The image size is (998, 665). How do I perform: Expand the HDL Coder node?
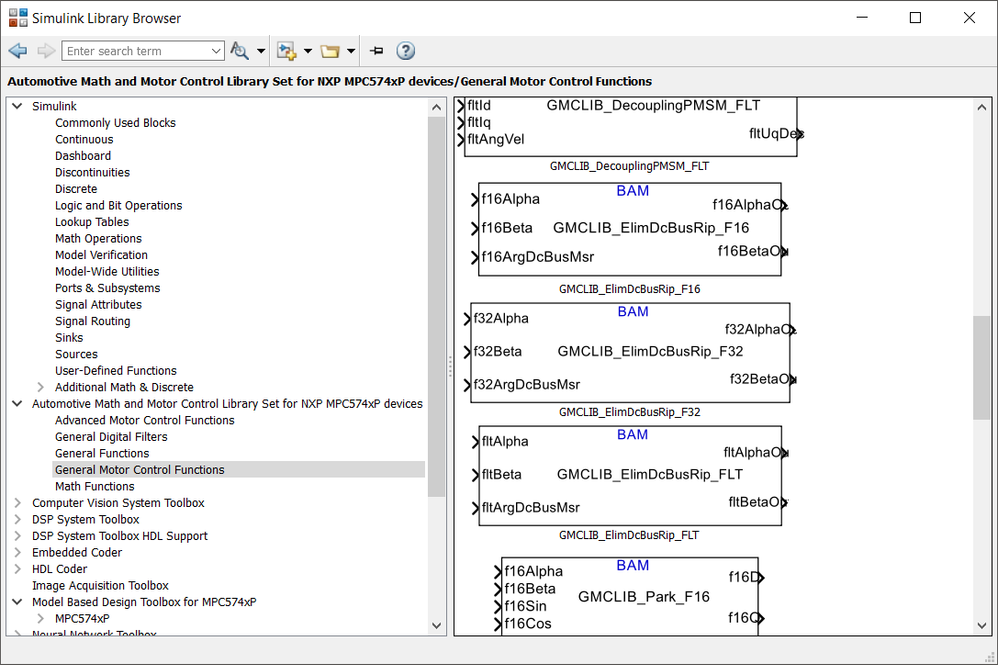coord(17,569)
